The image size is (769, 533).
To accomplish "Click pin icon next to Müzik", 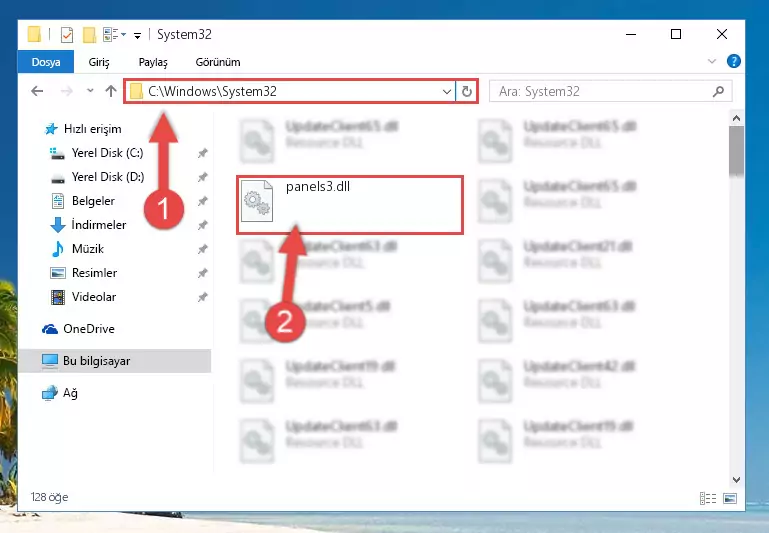I will [202, 250].
